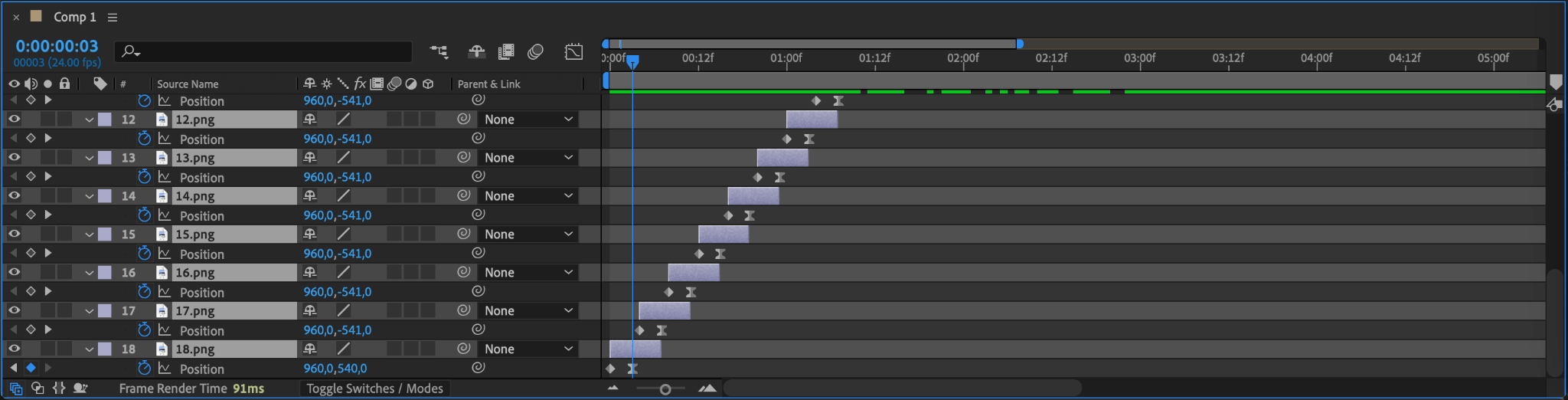Toggle Frame Blending for the composition

pos(506,51)
